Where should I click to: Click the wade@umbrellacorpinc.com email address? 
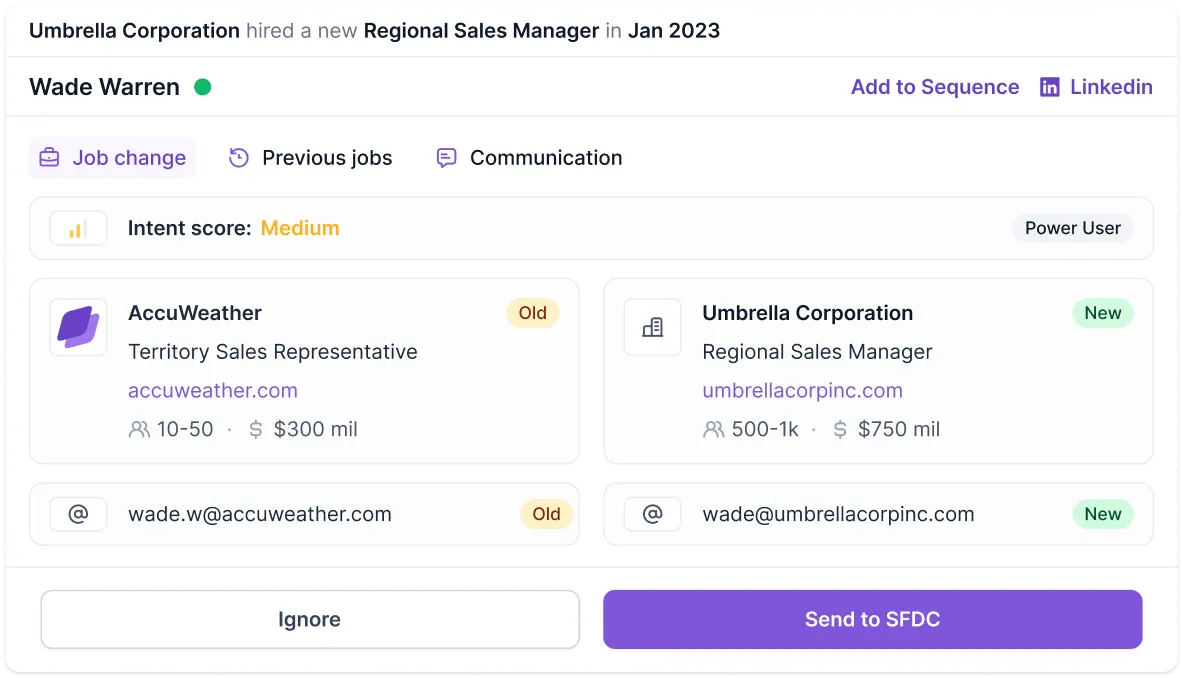click(838, 514)
